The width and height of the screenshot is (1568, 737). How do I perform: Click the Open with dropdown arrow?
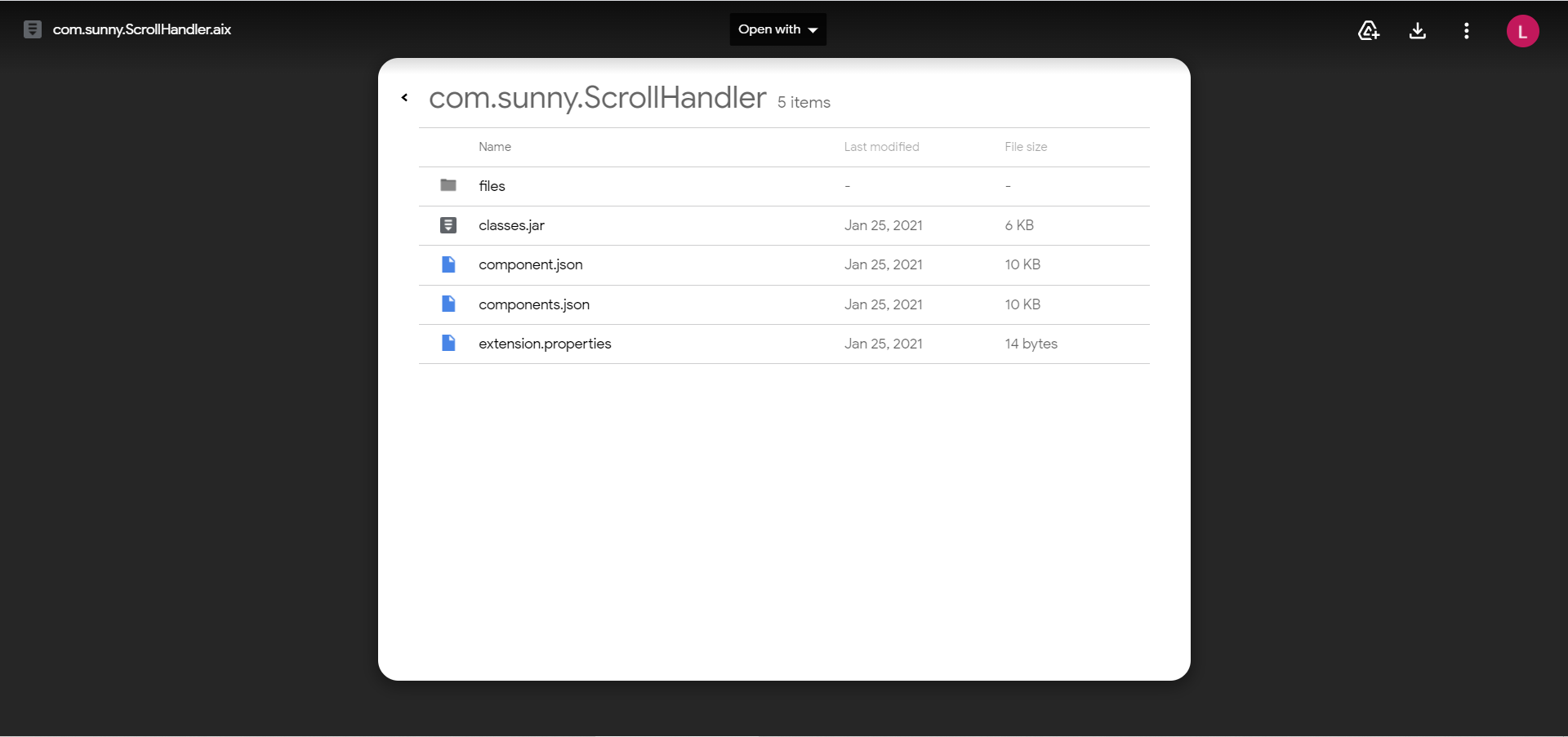tap(813, 29)
